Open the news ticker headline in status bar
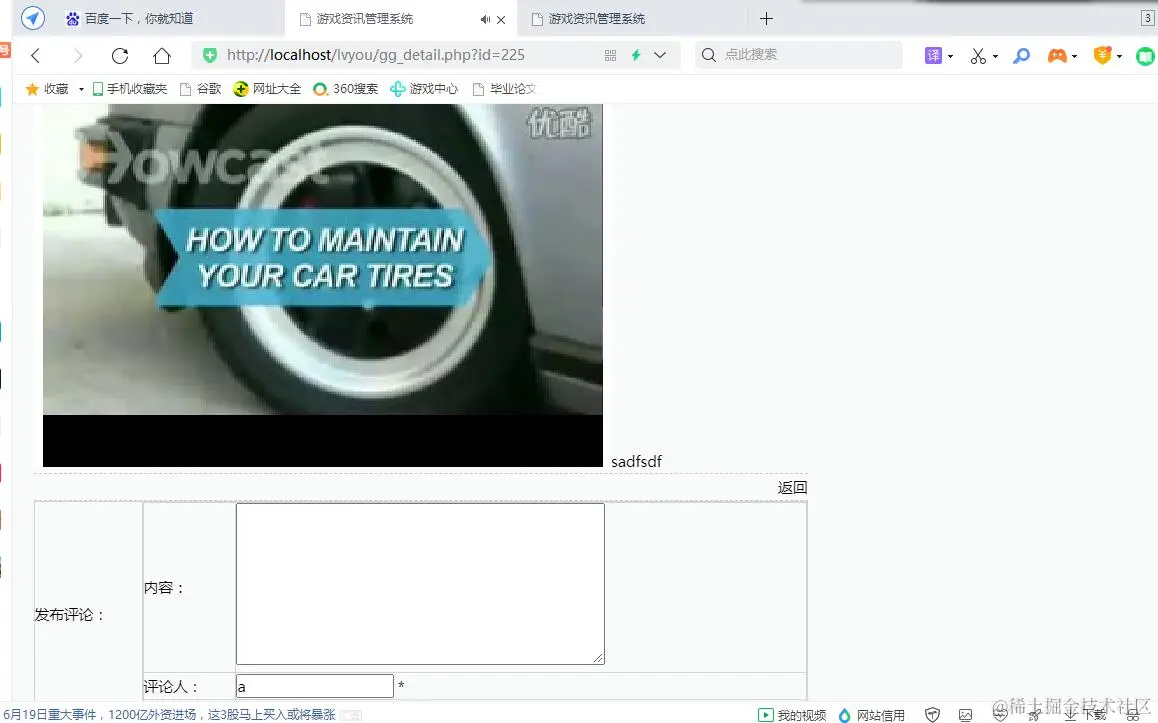The image size is (1158, 723). point(170,714)
